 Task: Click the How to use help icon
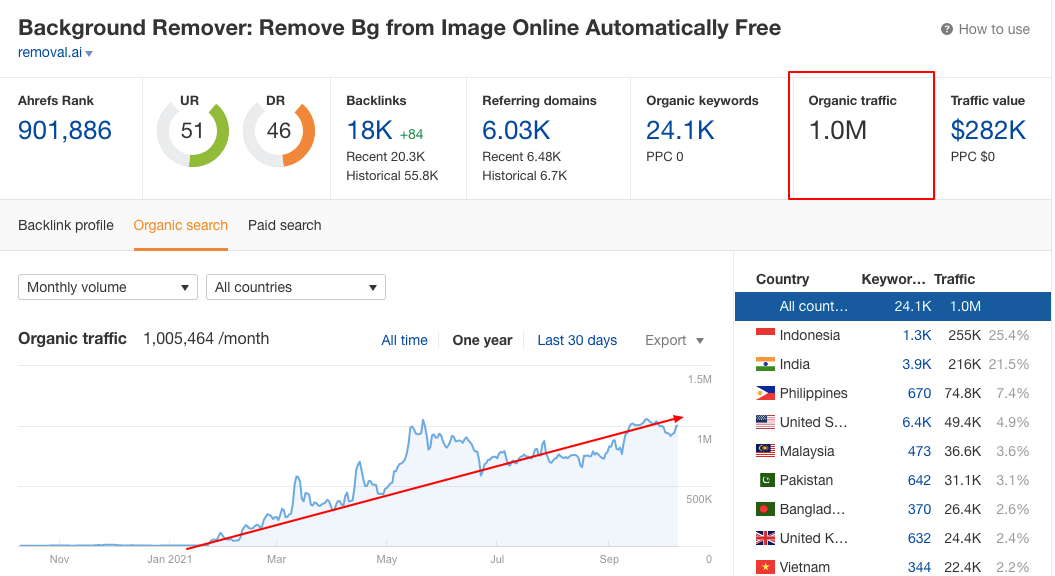click(947, 30)
